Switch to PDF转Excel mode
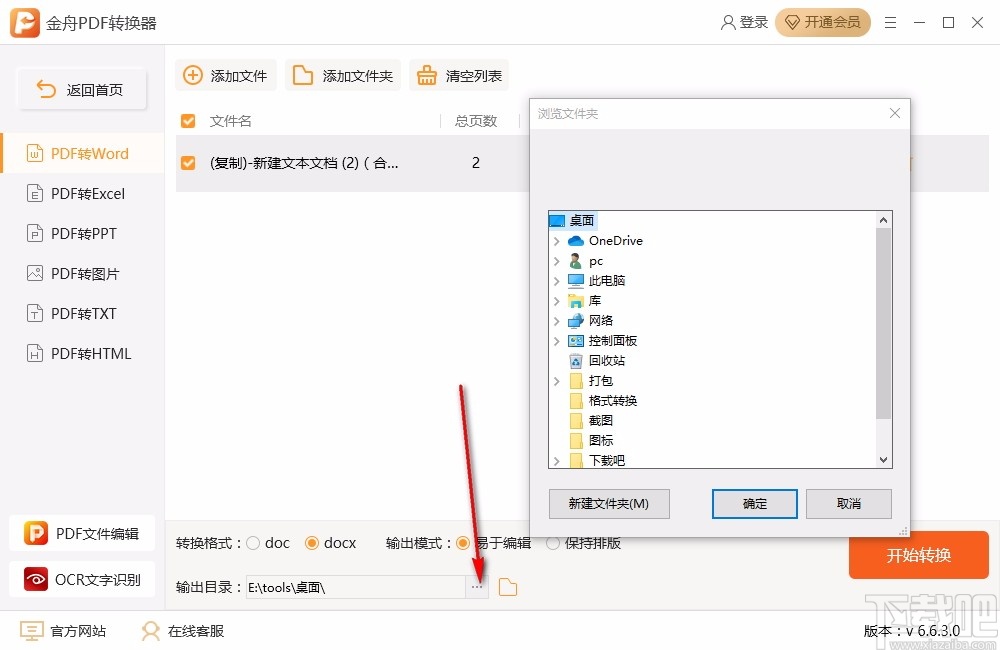The width and height of the screenshot is (1000, 650). (x=82, y=193)
